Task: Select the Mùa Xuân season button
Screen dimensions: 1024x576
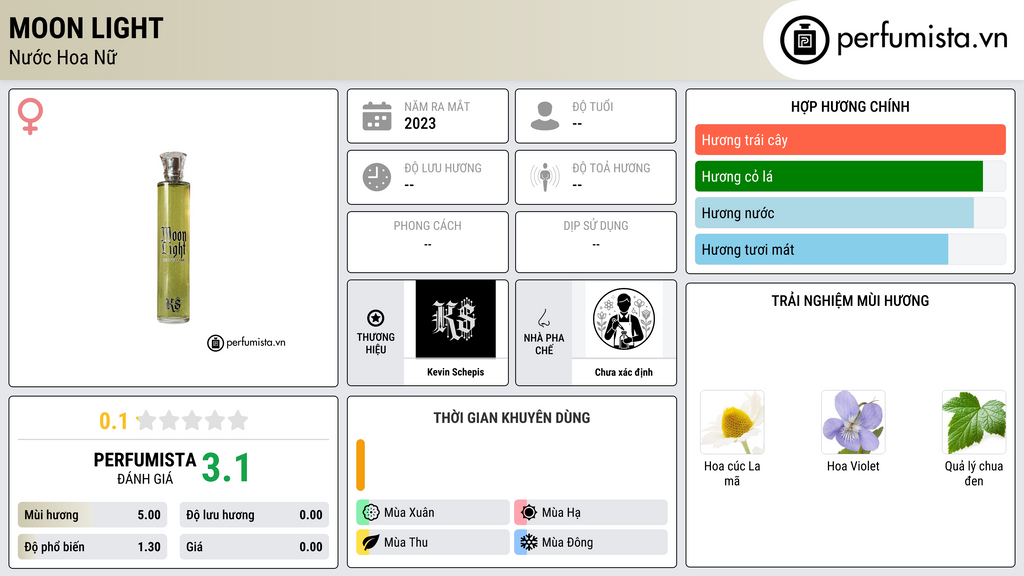Action: (433, 513)
